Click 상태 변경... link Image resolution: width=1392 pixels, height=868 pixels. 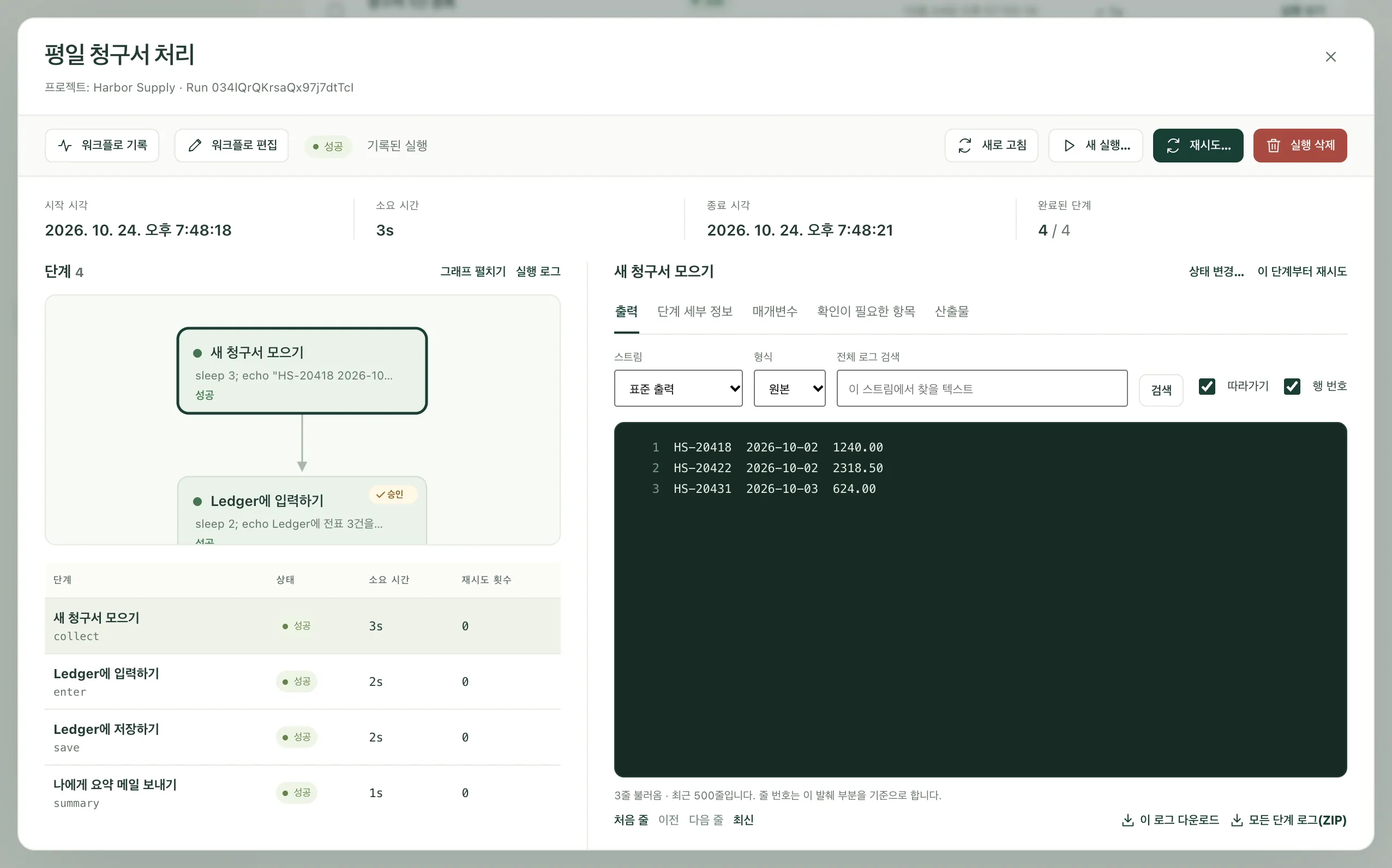1216,271
